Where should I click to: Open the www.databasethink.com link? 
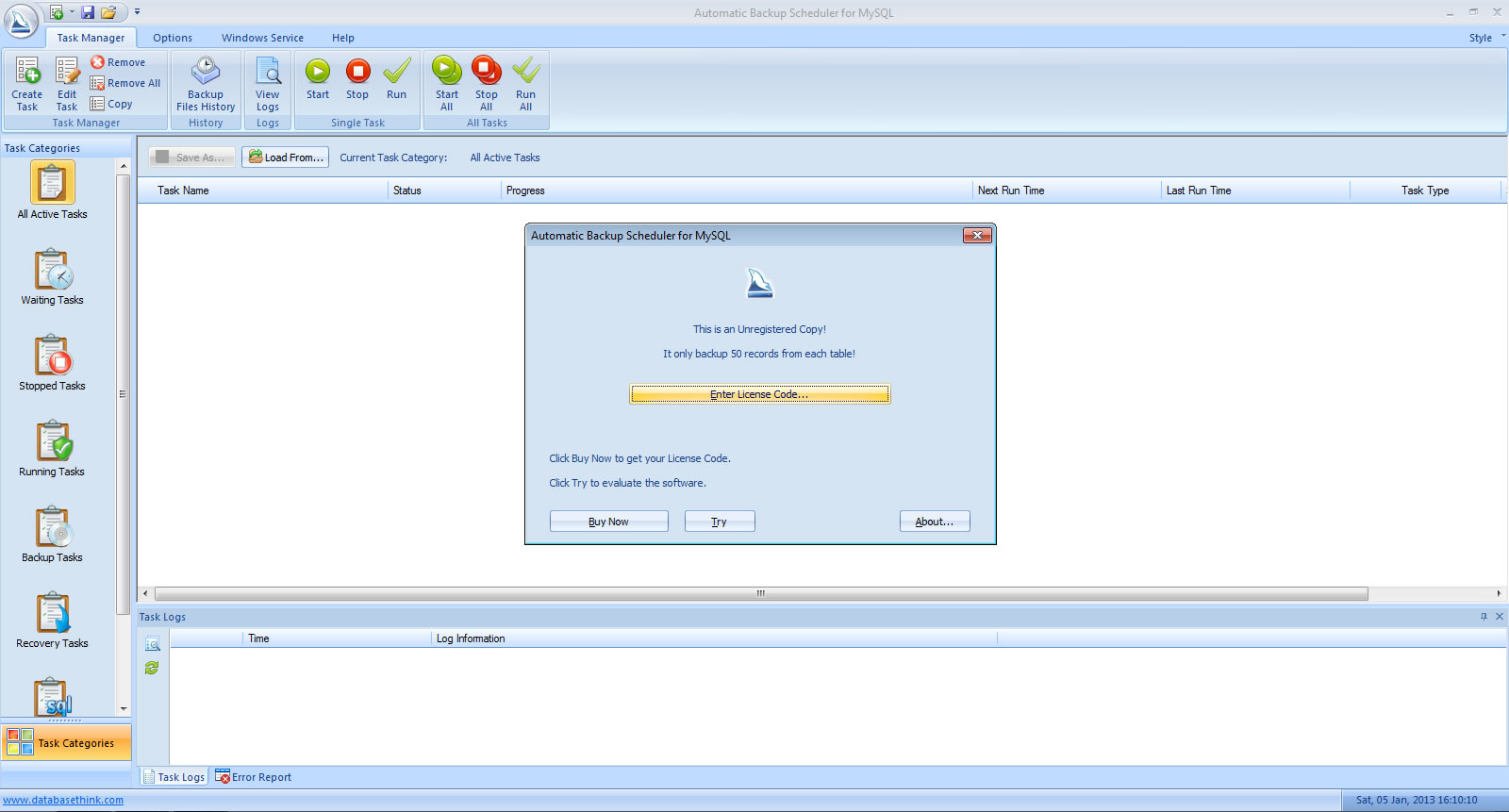point(63,800)
